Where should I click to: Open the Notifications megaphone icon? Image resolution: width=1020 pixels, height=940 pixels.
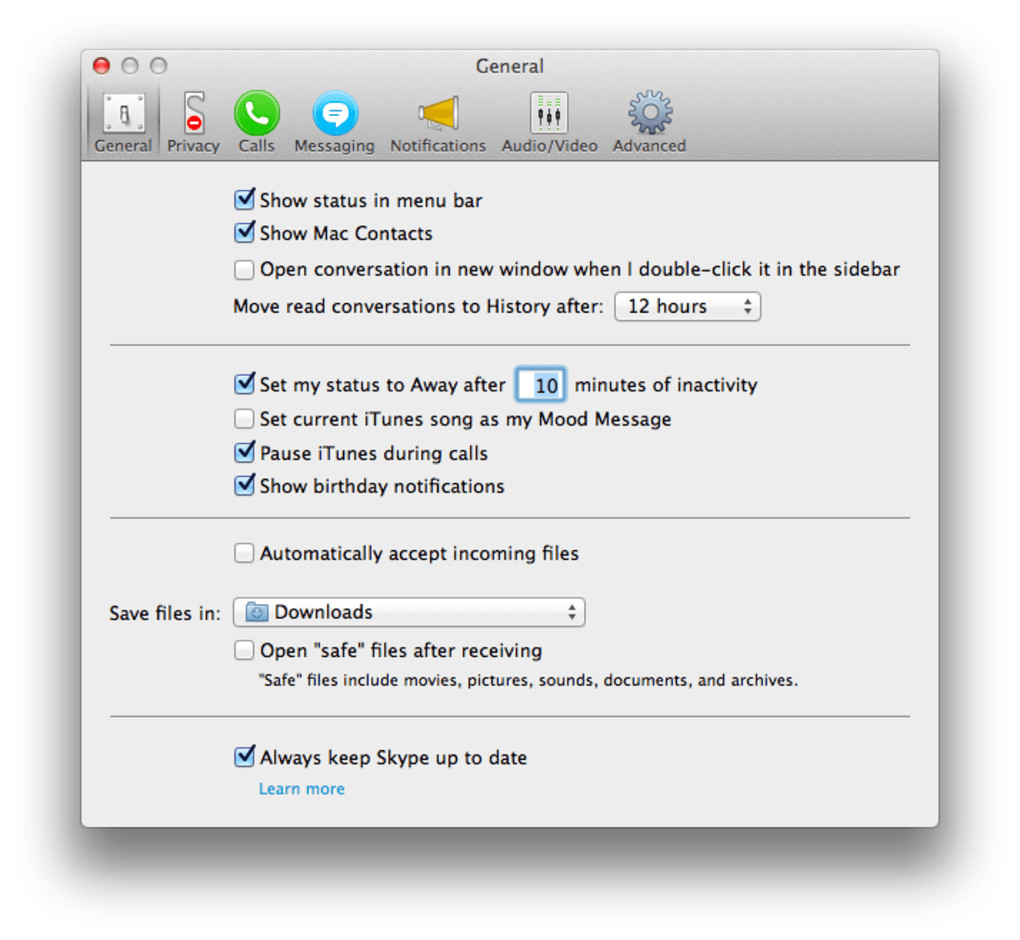point(438,113)
